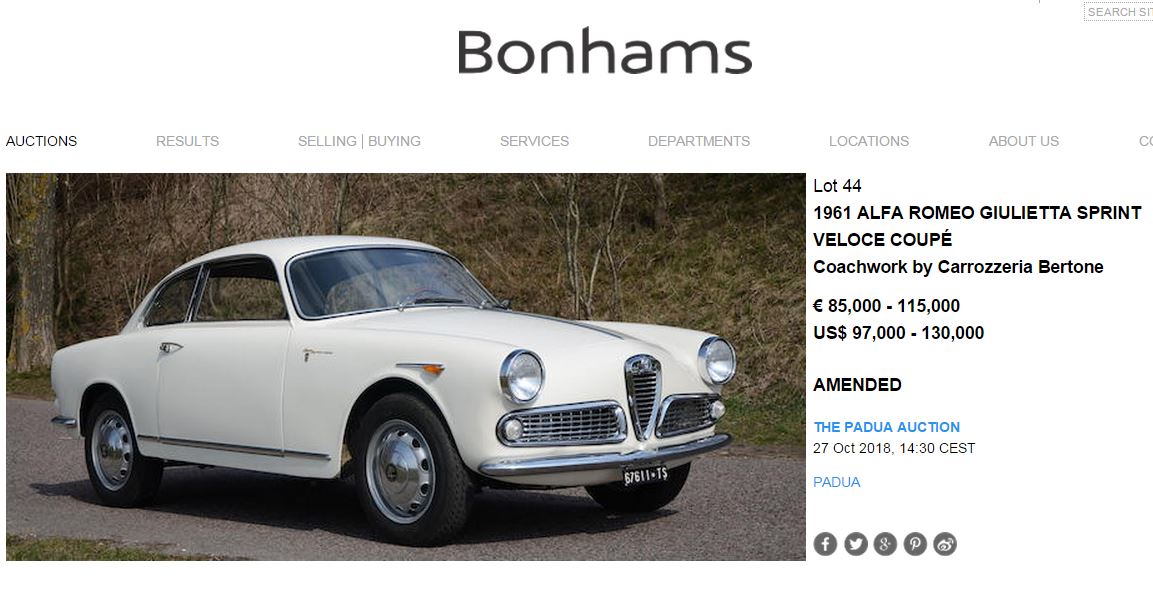
Task: Open the About Us menu
Action: [x=1024, y=141]
